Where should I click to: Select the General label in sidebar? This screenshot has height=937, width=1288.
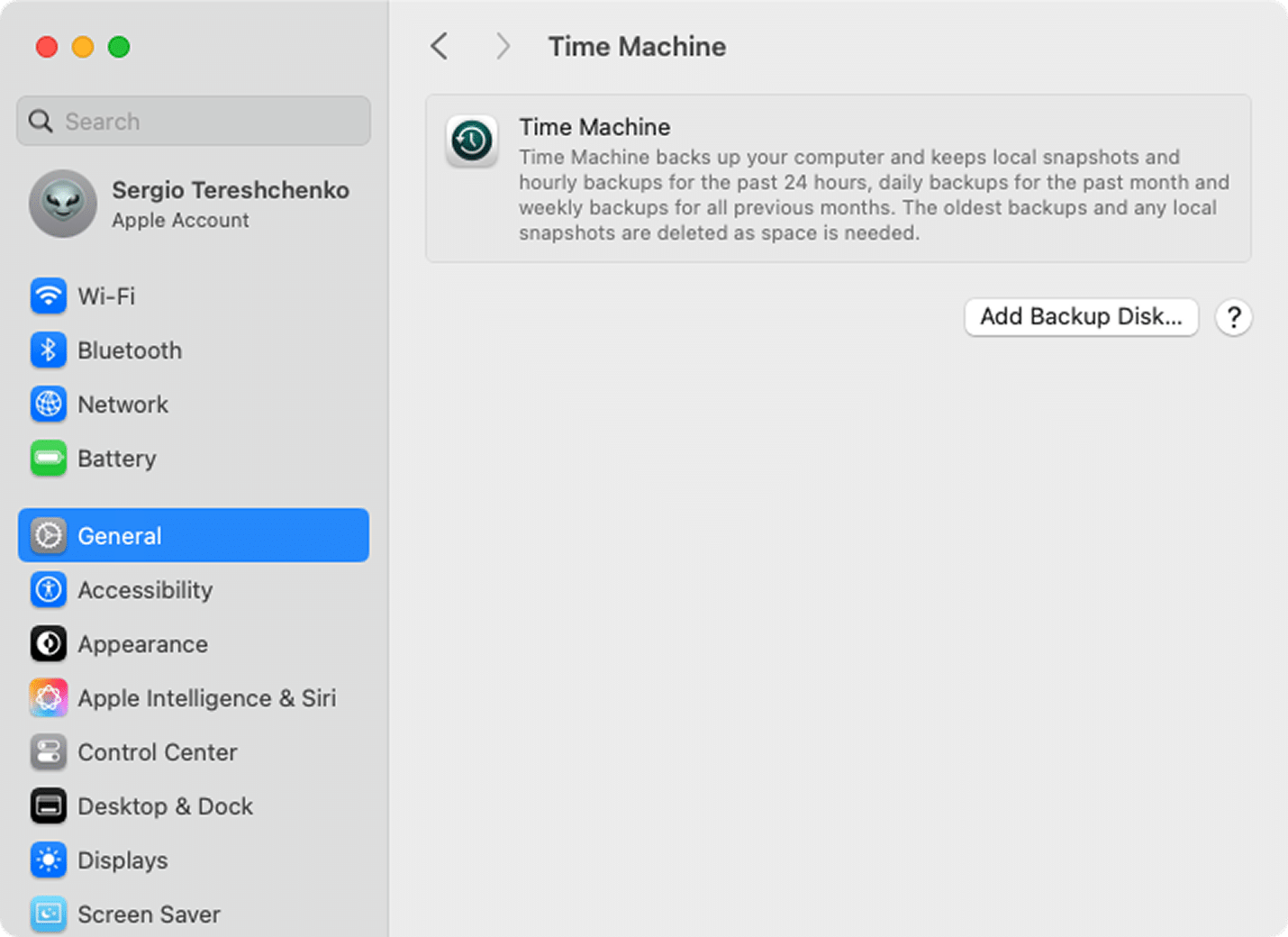(120, 536)
